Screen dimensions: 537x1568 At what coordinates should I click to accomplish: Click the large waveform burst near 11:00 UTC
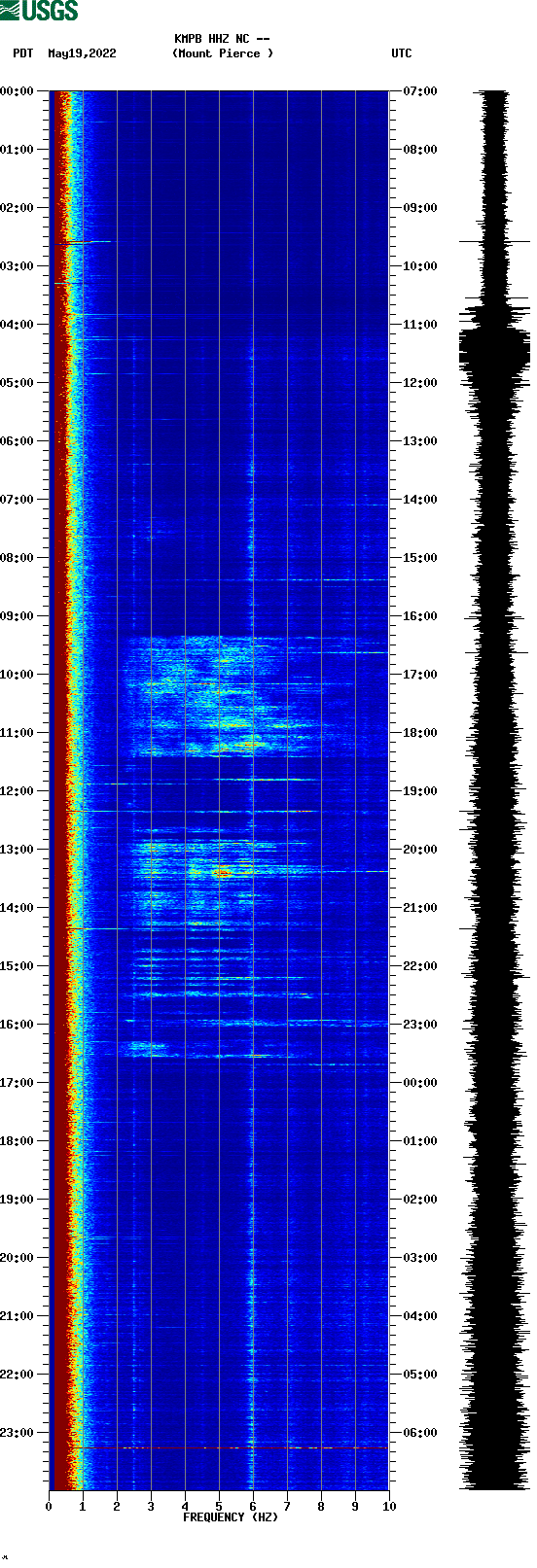pos(494,352)
